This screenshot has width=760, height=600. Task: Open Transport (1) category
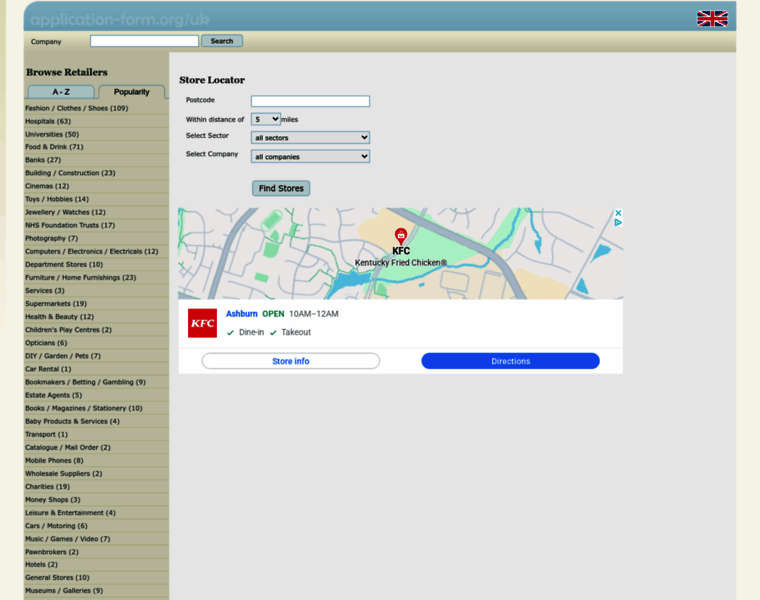(47, 435)
